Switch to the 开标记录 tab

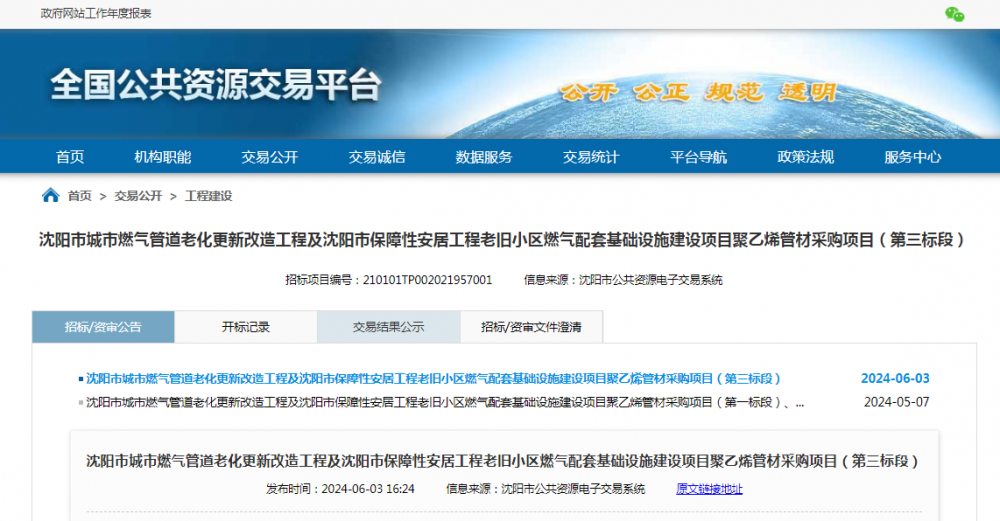point(246,327)
